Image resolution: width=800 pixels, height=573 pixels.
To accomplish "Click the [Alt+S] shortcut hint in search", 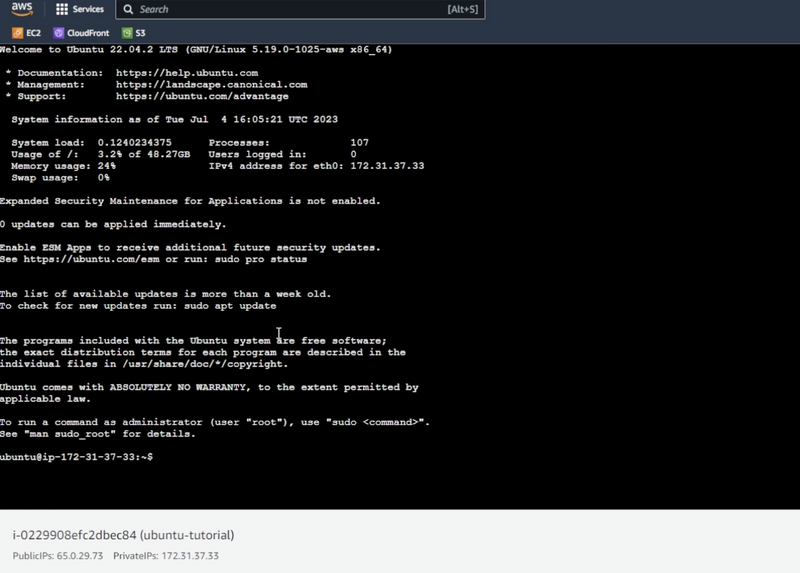I will [463, 9].
